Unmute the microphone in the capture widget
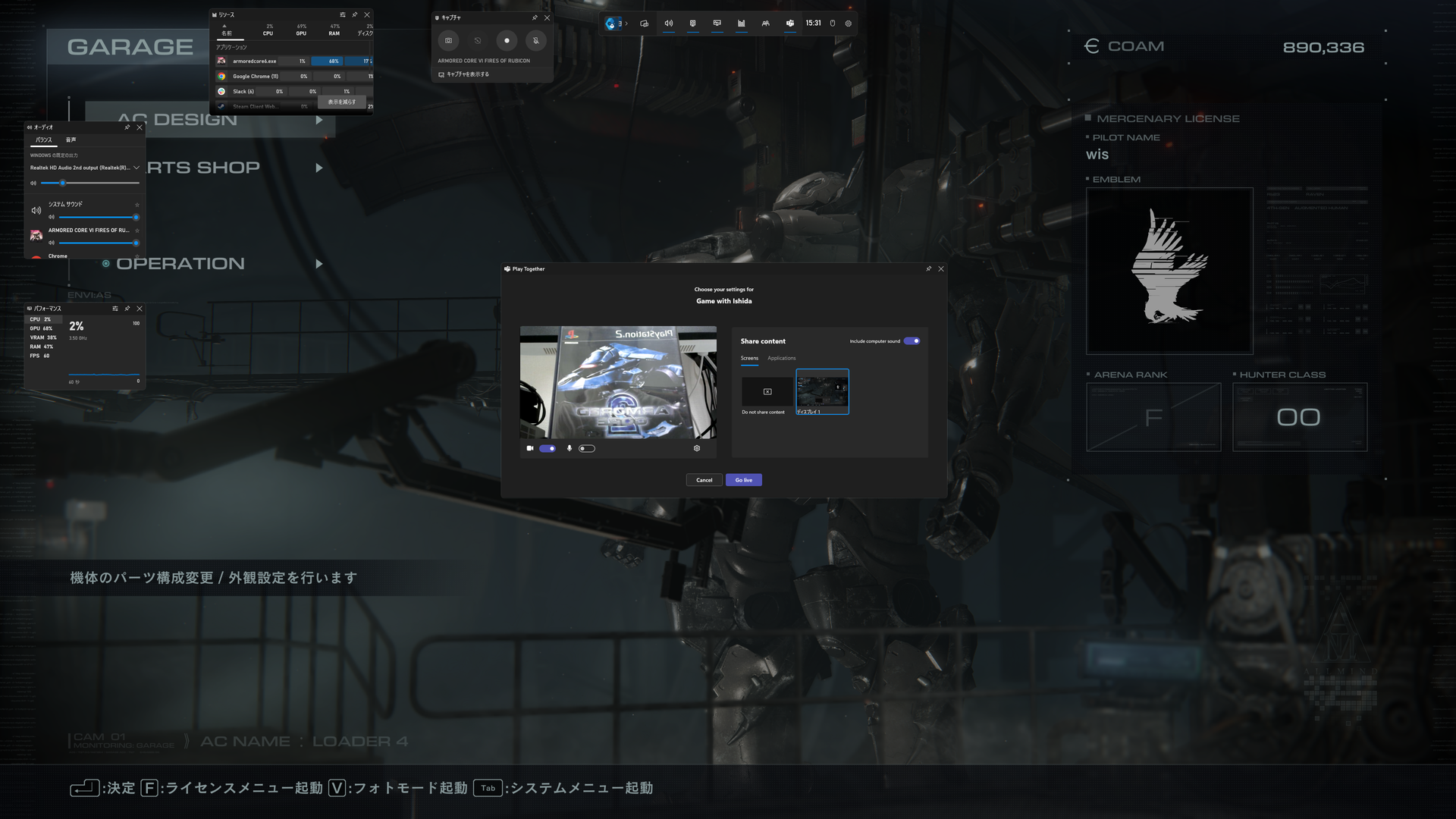Viewport: 1456px width, 819px height. coord(536,41)
